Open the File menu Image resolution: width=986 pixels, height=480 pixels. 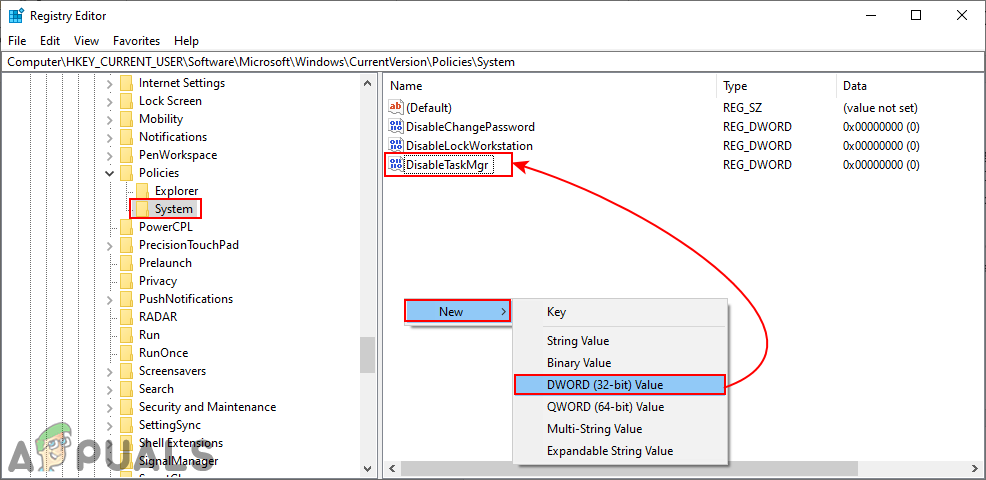(17, 41)
